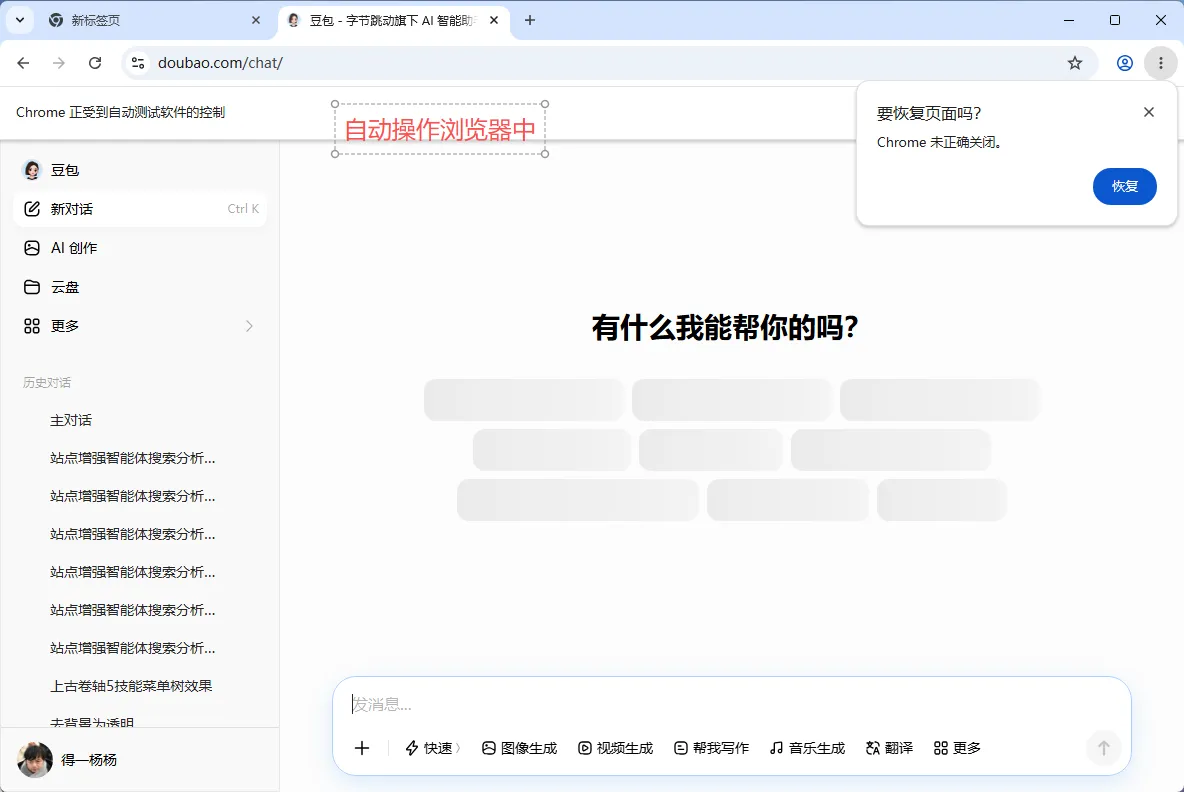This screenshot has height=792, width=1184.
Task: Bookmark this page with star icon
Action: click(x=1075, y=63)
